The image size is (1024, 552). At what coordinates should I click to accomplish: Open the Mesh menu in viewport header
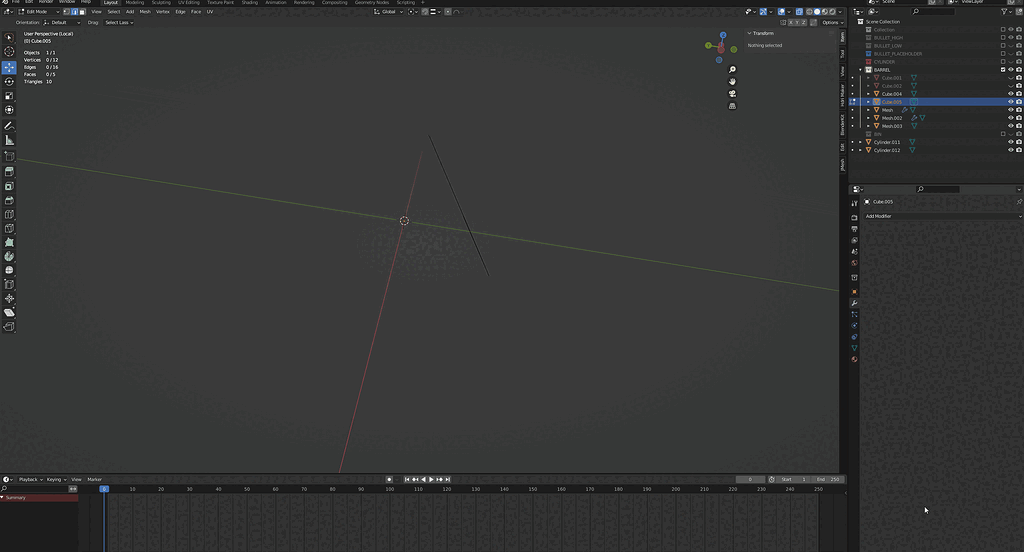(145, 12)
